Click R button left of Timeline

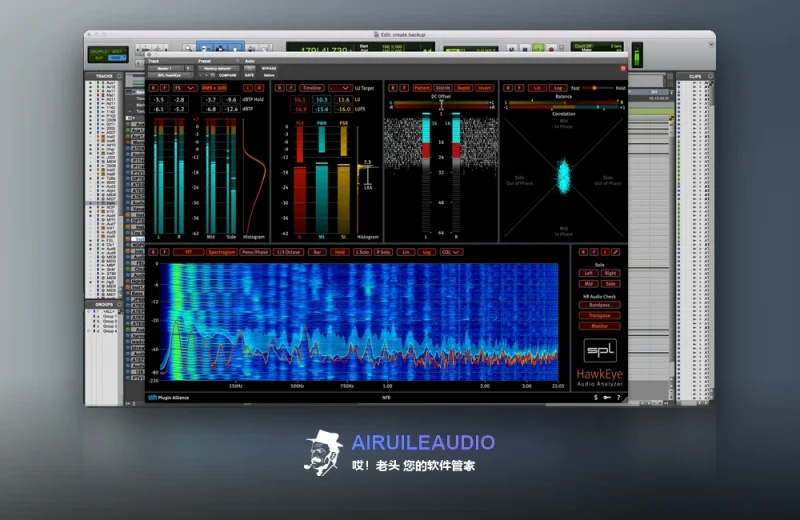click(x=280, y=88)
